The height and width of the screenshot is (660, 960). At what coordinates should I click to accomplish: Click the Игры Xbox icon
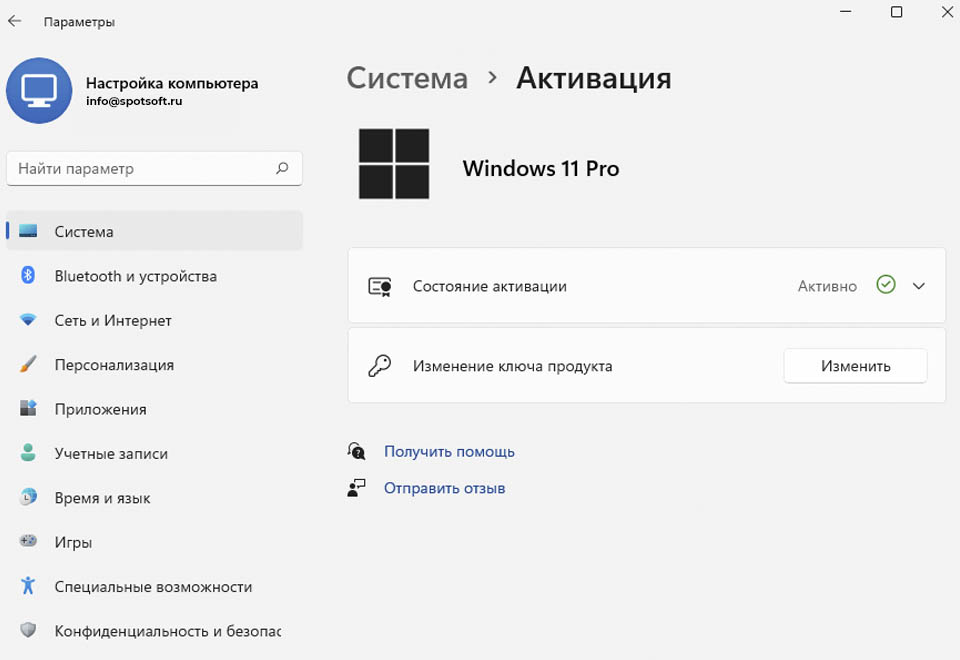coord(27,542)
